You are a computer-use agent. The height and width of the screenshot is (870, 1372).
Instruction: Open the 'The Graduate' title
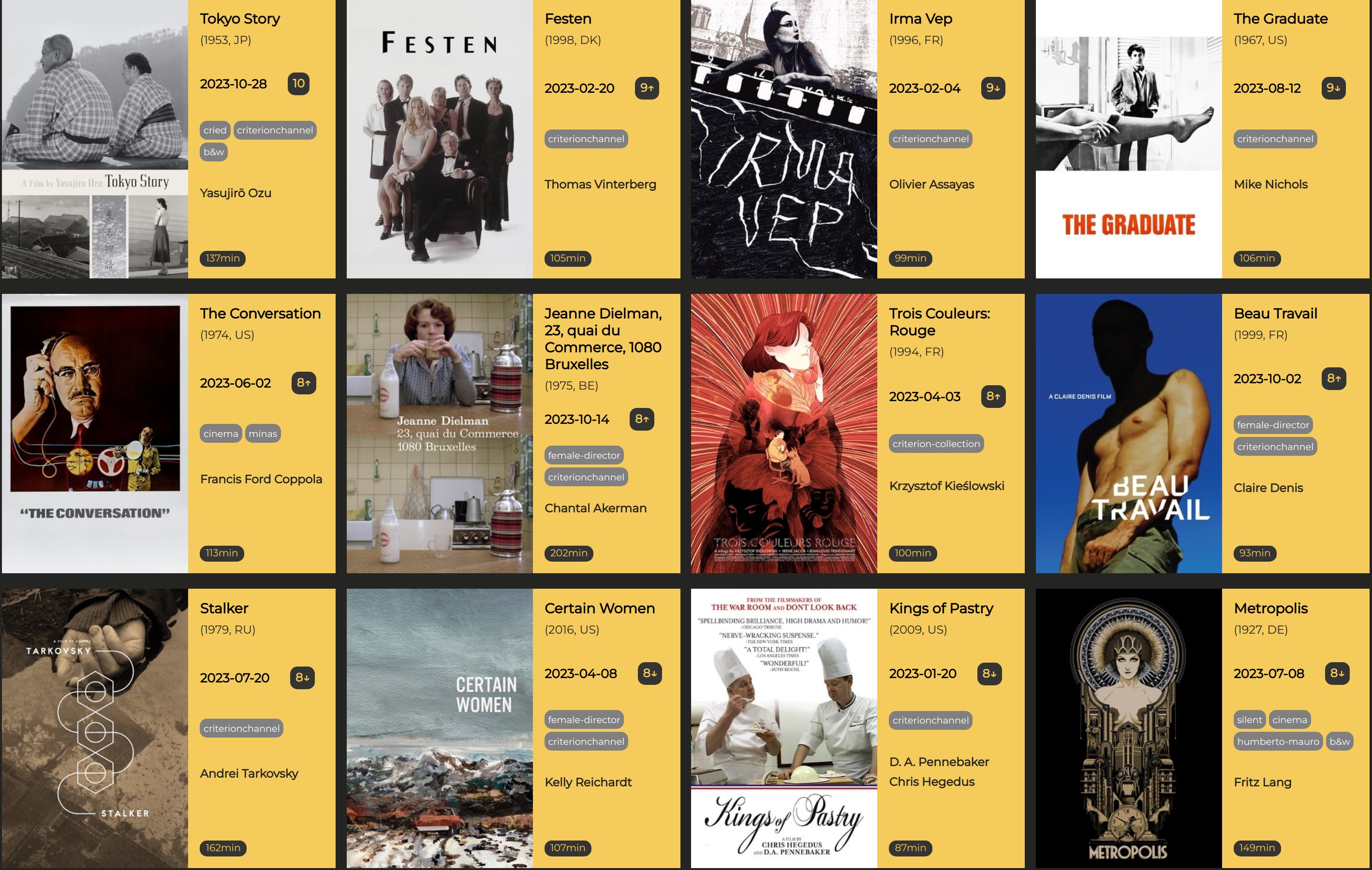pos(1280,19)
